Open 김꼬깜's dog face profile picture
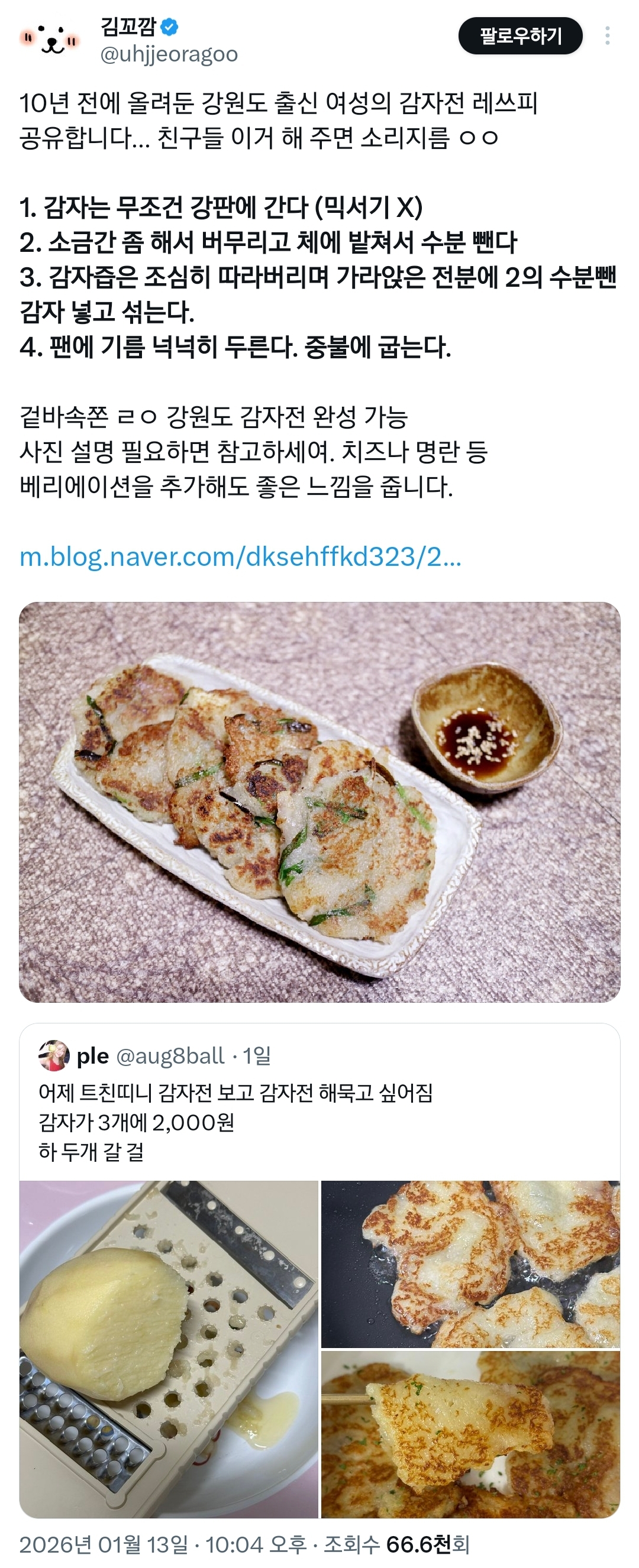Screen dimensions: 639x1568 pyautogui.click(x=50, y=39)
